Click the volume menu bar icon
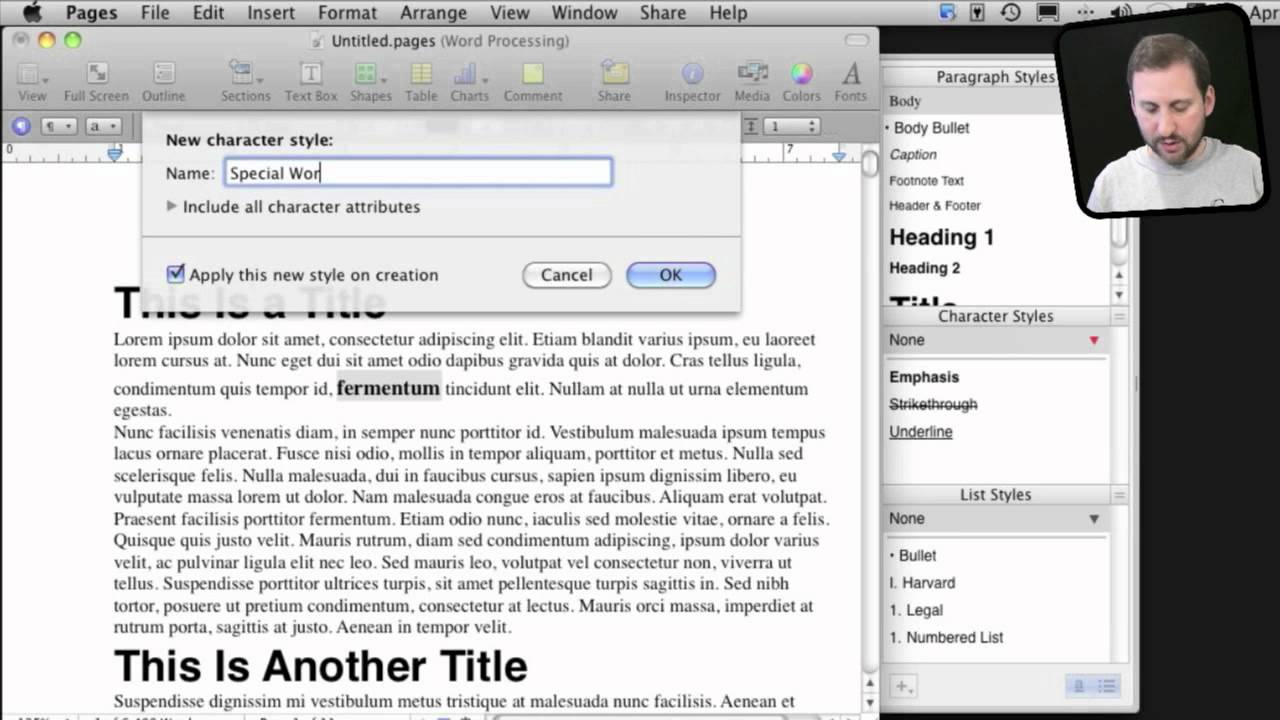 coord(1120,13)
